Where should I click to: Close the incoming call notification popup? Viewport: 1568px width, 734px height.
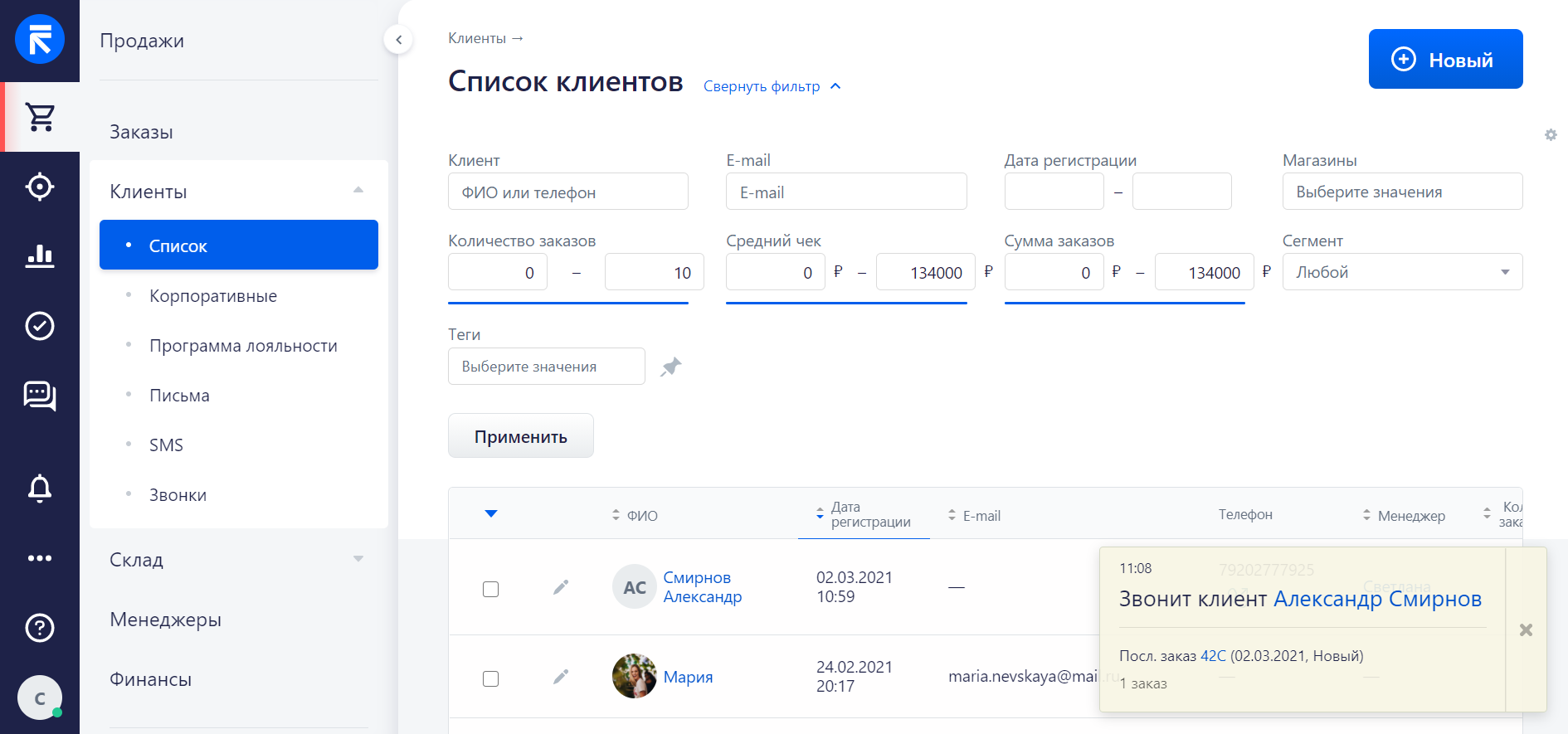coord(1526,629)
